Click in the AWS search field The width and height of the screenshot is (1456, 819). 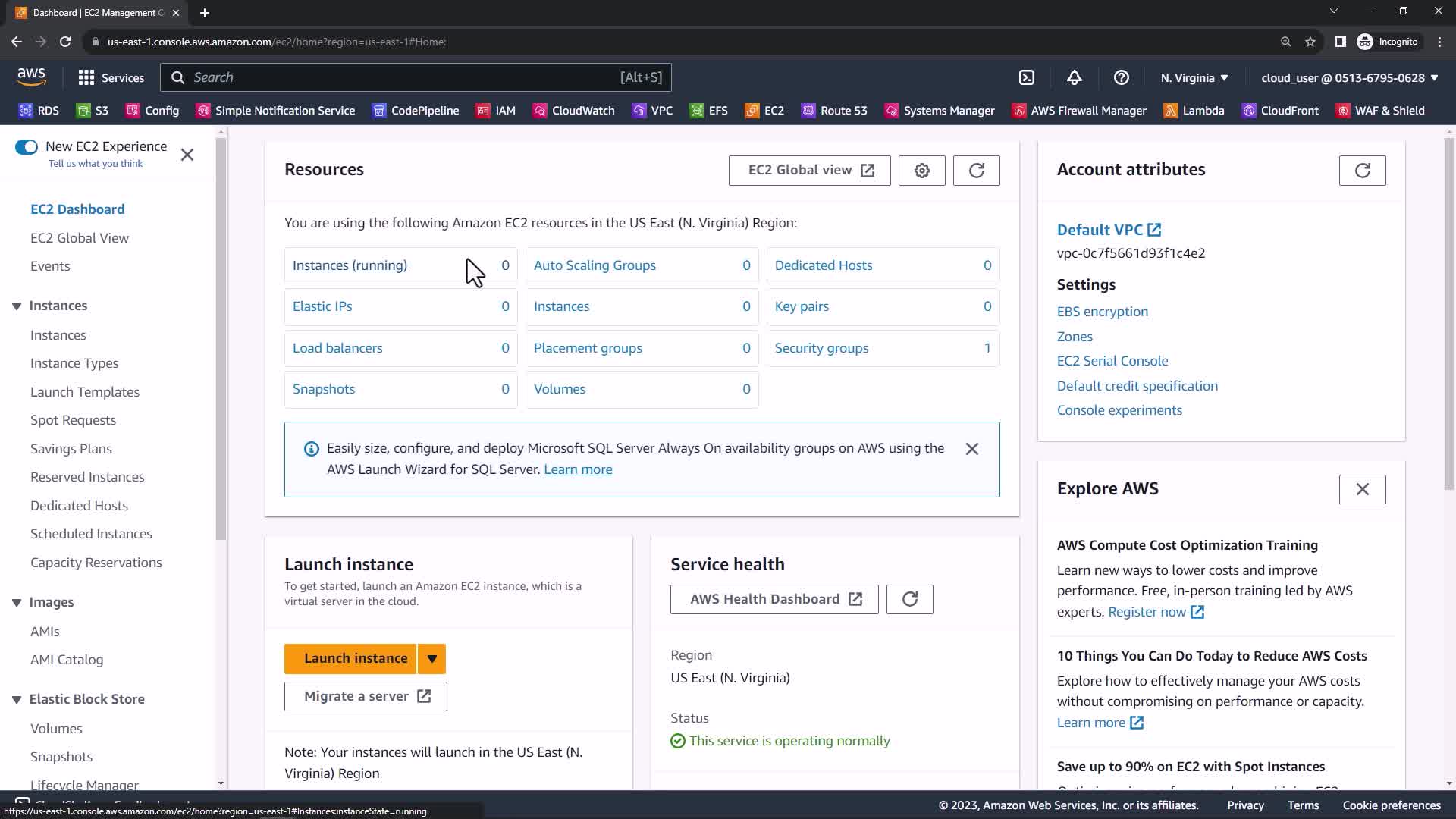point(402,77)
